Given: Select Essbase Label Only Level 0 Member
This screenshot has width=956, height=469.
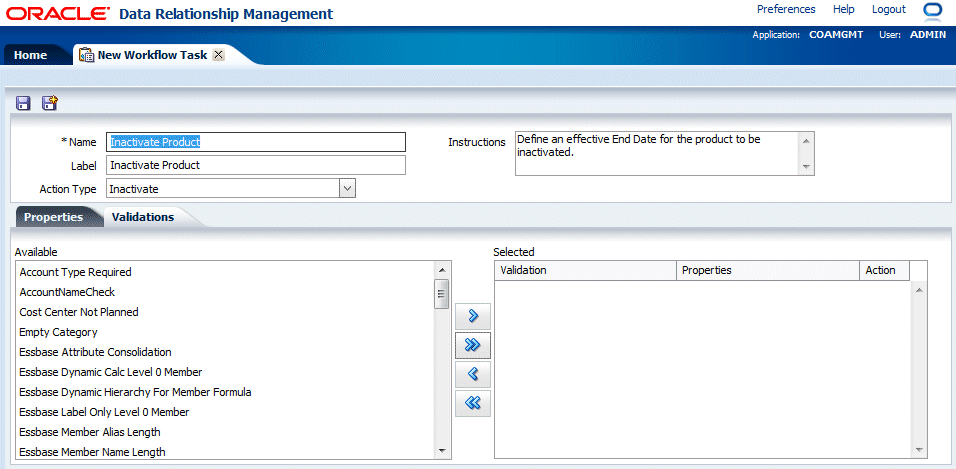Looking at the screenshot, I should pyautogui.click(x=104, y=412).
